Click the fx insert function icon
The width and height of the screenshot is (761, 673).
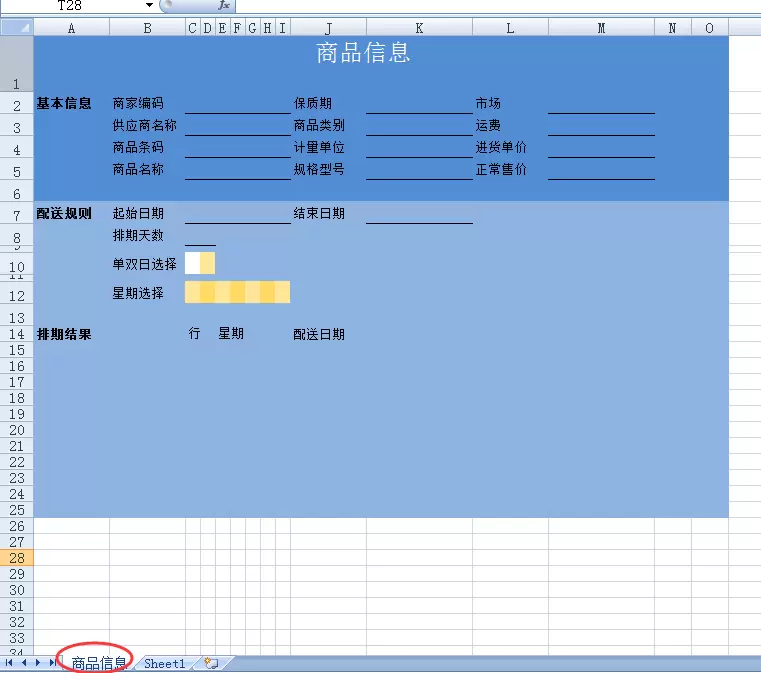coord(224,5)
